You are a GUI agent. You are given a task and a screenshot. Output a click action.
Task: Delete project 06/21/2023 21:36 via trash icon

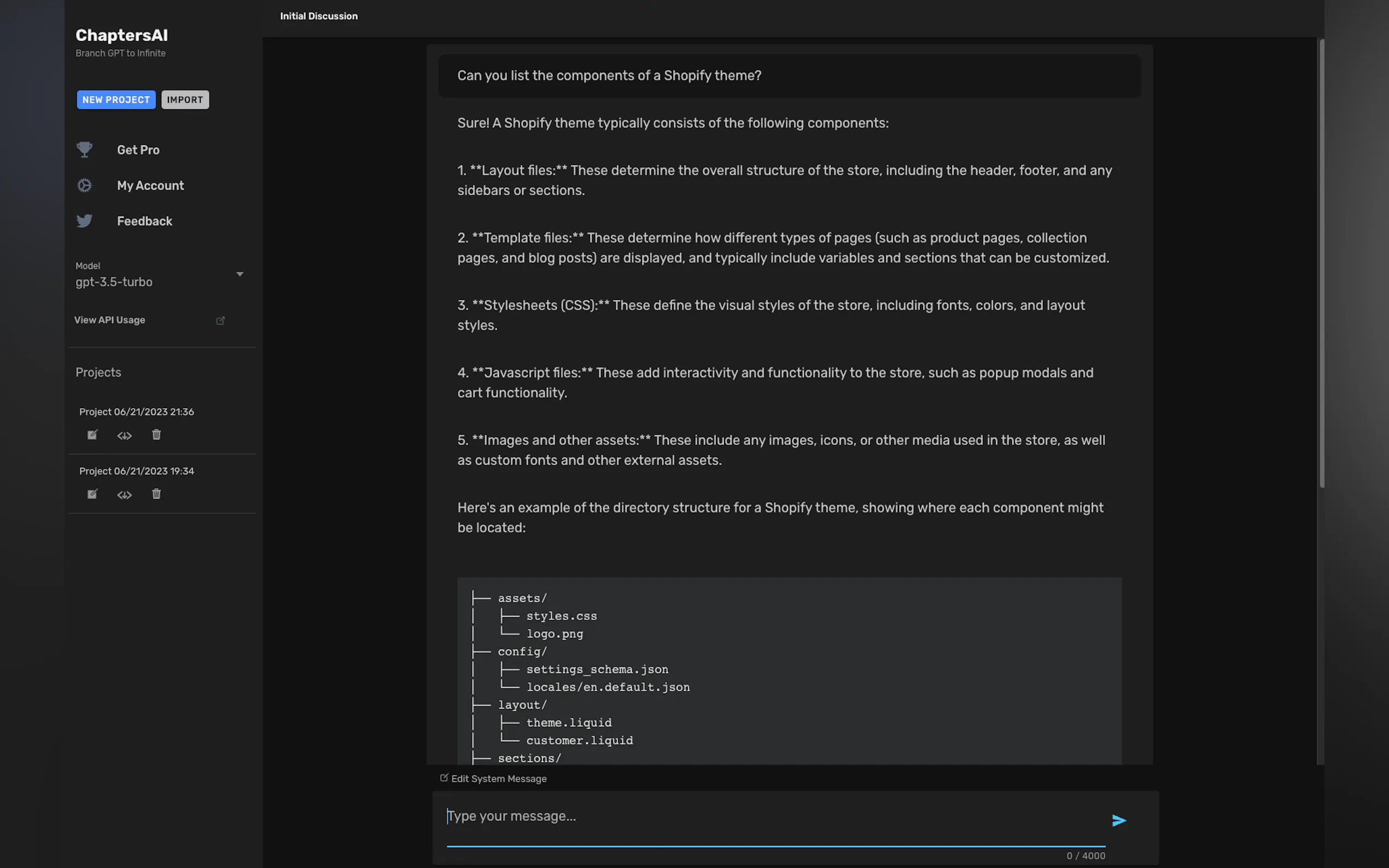coord(156,435)
